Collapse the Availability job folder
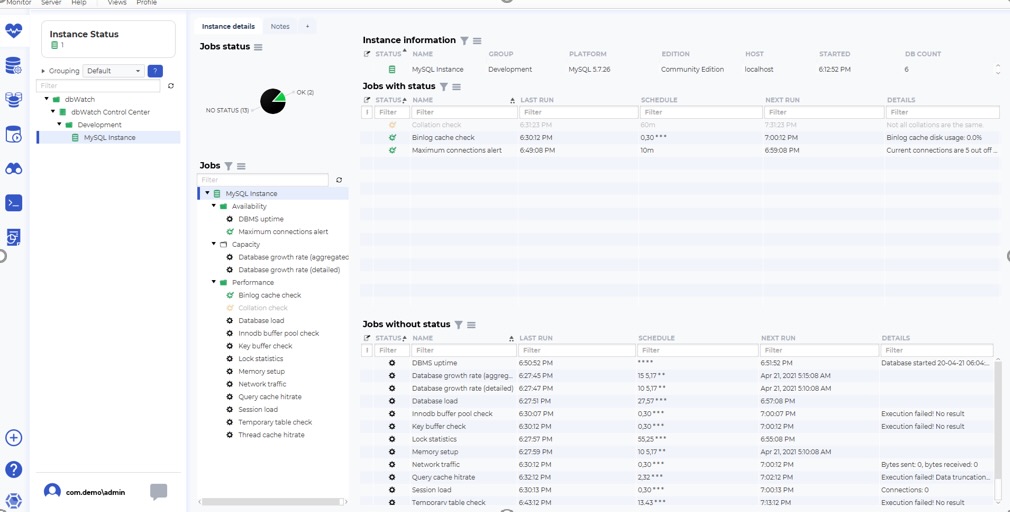The image size is (1010, 512). [214, 206]
